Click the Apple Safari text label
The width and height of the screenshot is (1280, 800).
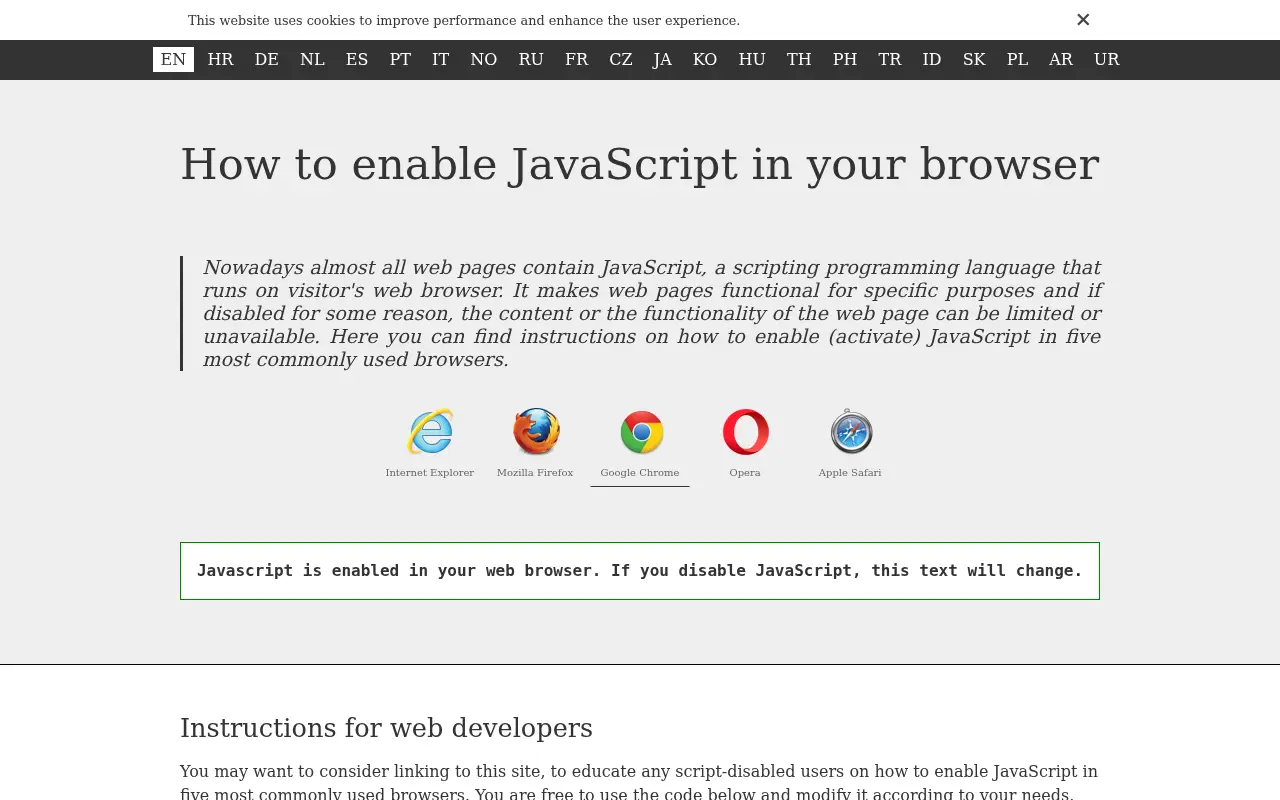[x=850, y=473]
